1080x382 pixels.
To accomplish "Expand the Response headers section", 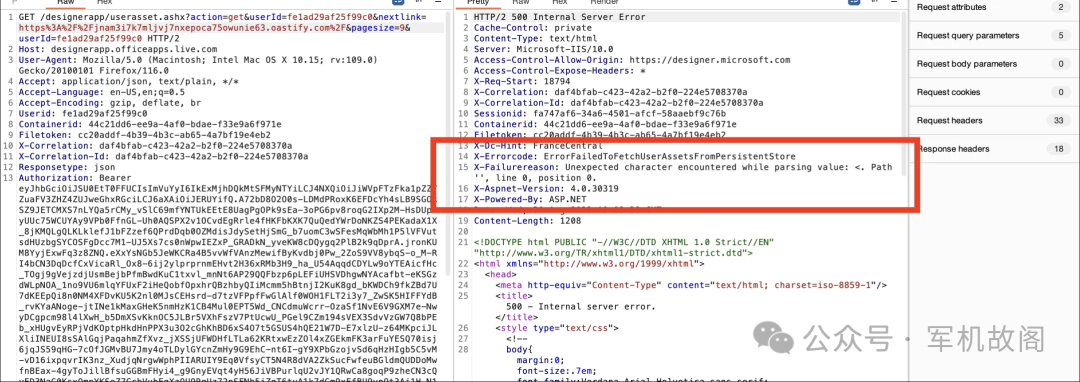I will (994, 149).
